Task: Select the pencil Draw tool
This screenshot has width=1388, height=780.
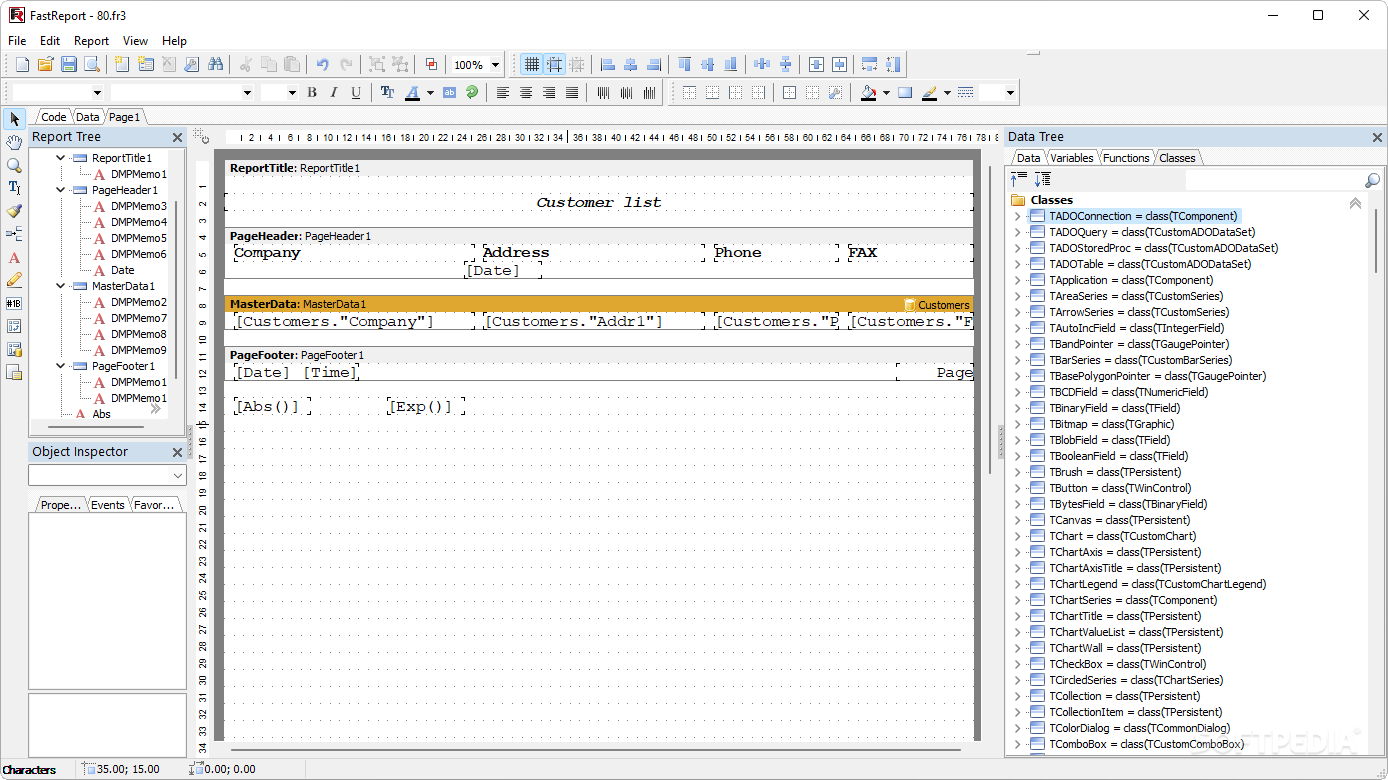Action: click(14, 280)
